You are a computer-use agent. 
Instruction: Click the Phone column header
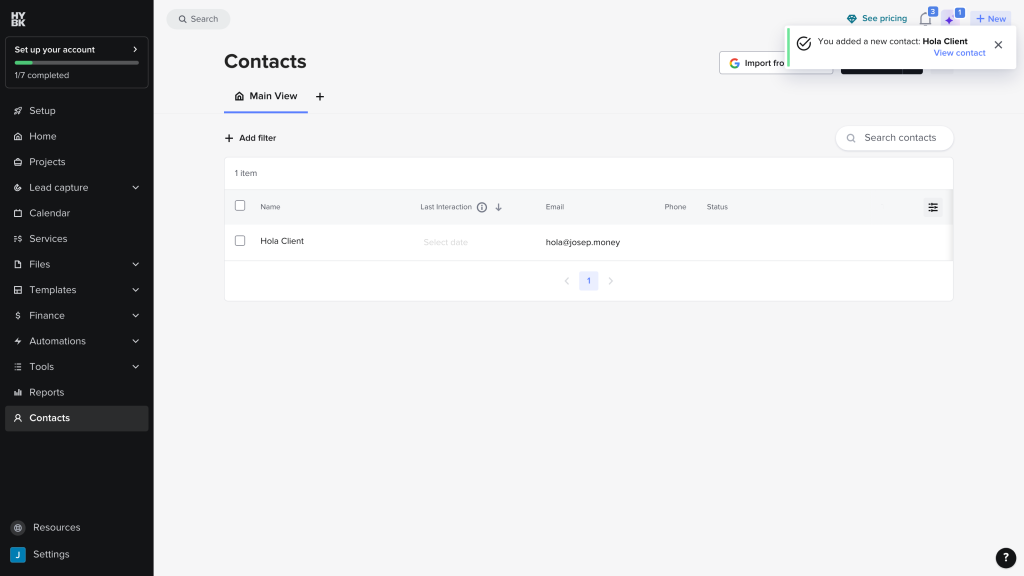(675, 207)
